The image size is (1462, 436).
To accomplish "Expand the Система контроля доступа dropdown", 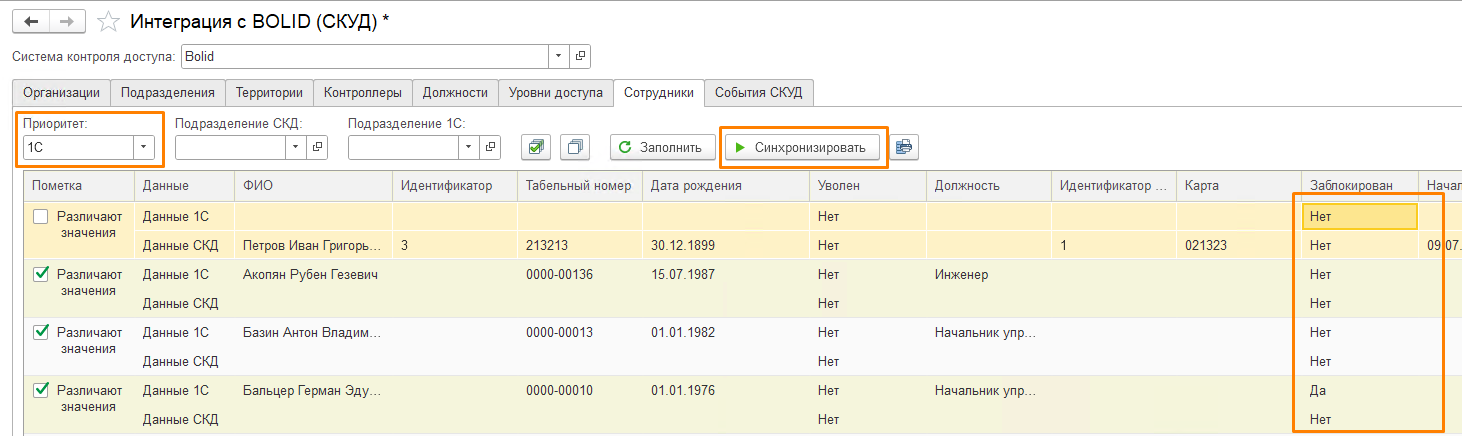I will click(x=558, y=56).
